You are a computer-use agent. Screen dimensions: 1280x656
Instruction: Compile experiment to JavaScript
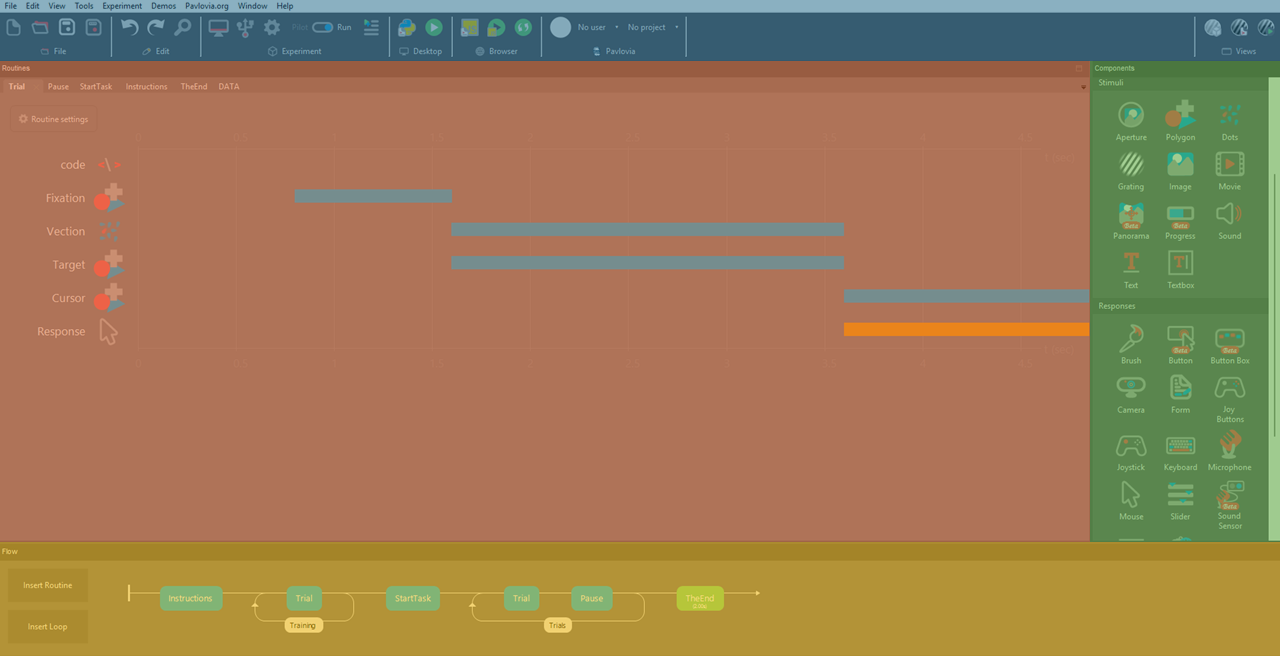pos(469,28)
